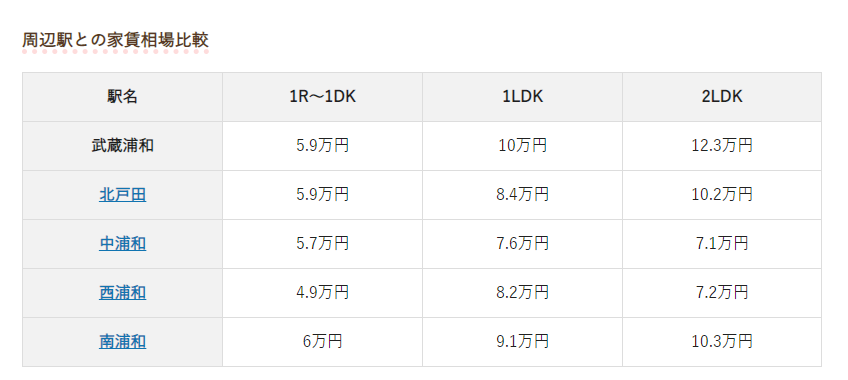Click the 2LDK column header
This screenshot has height=380, width=848.
pyautogui.click(x=722, y=97)
